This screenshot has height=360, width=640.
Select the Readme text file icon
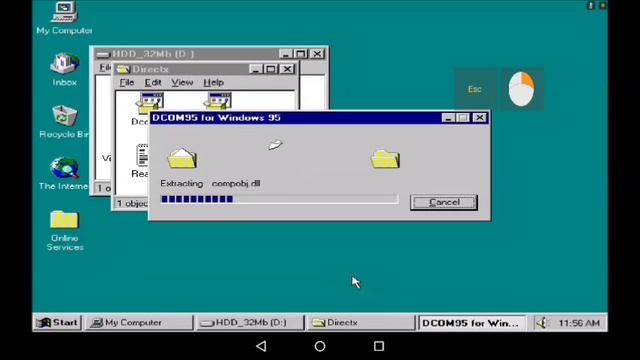pyautogui.click(x=142, y=155)
